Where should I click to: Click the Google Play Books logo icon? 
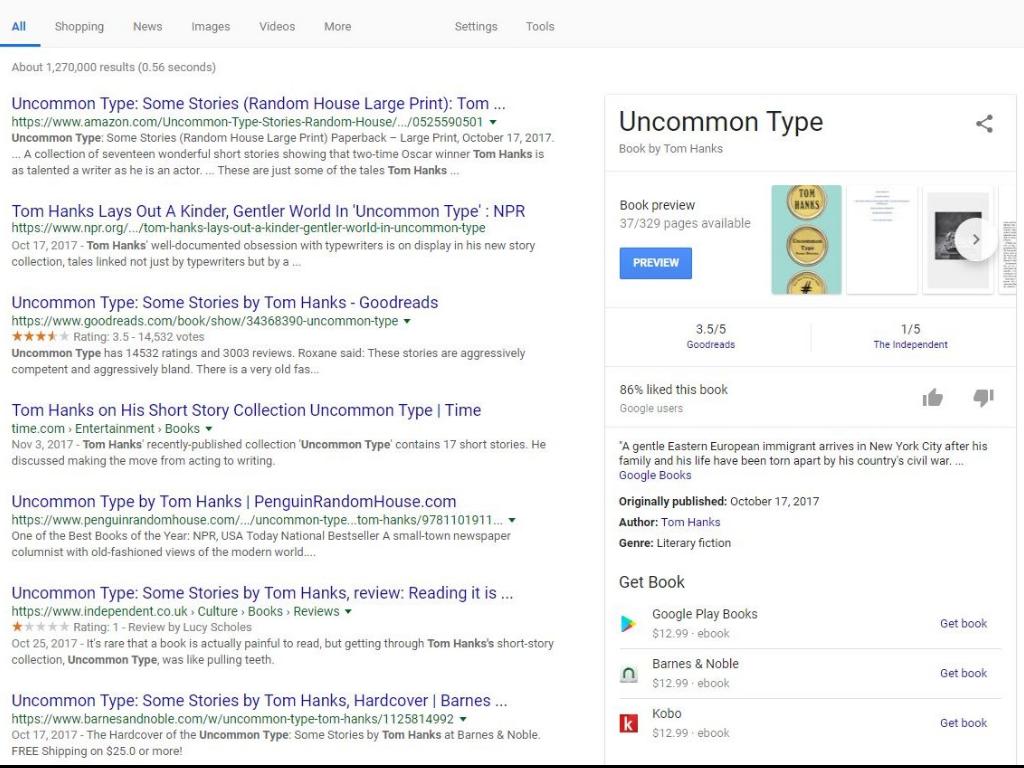point(628,624)
